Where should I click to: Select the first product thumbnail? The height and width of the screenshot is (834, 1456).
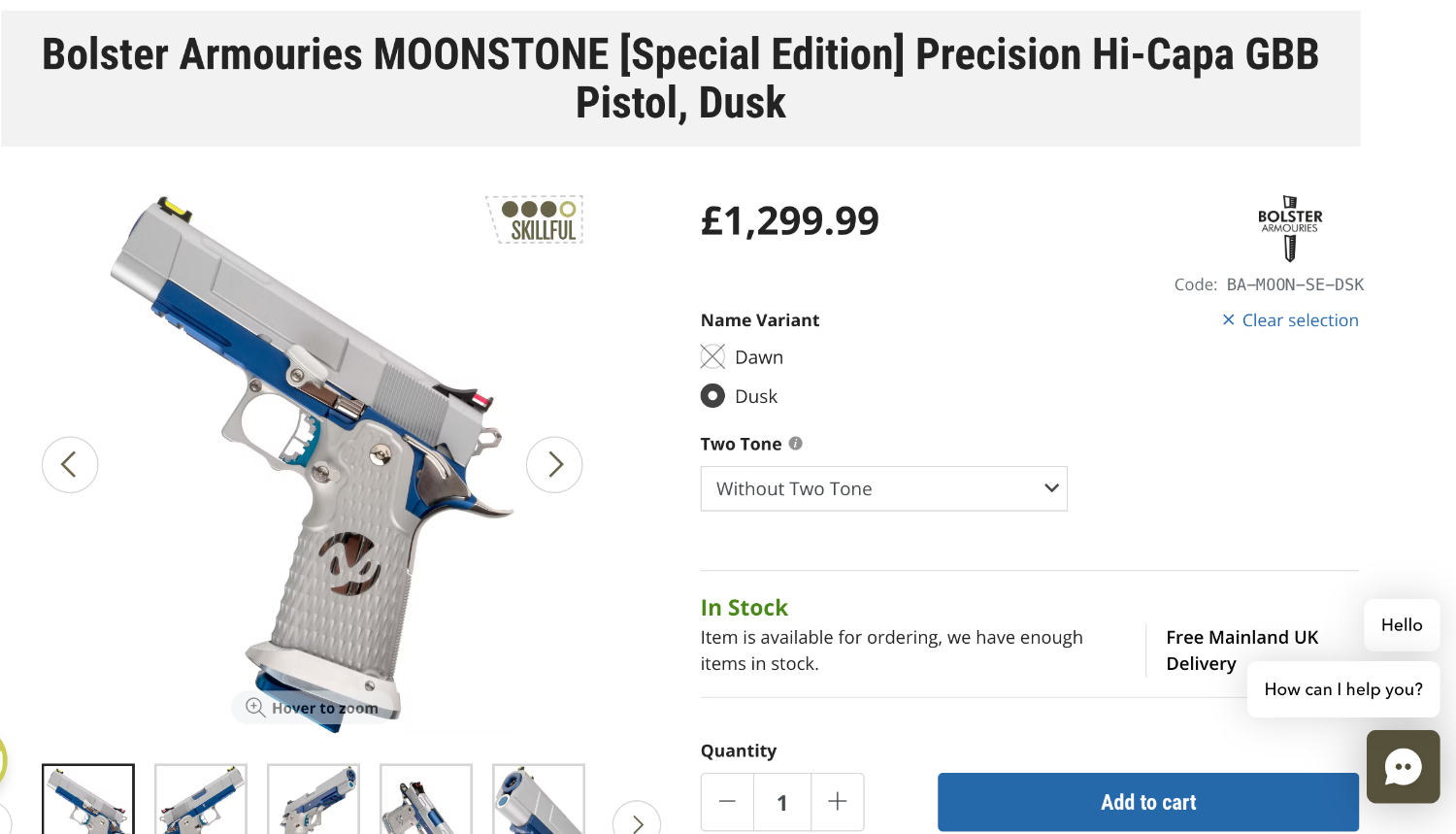pyautogui.click(x=88, y=800)
